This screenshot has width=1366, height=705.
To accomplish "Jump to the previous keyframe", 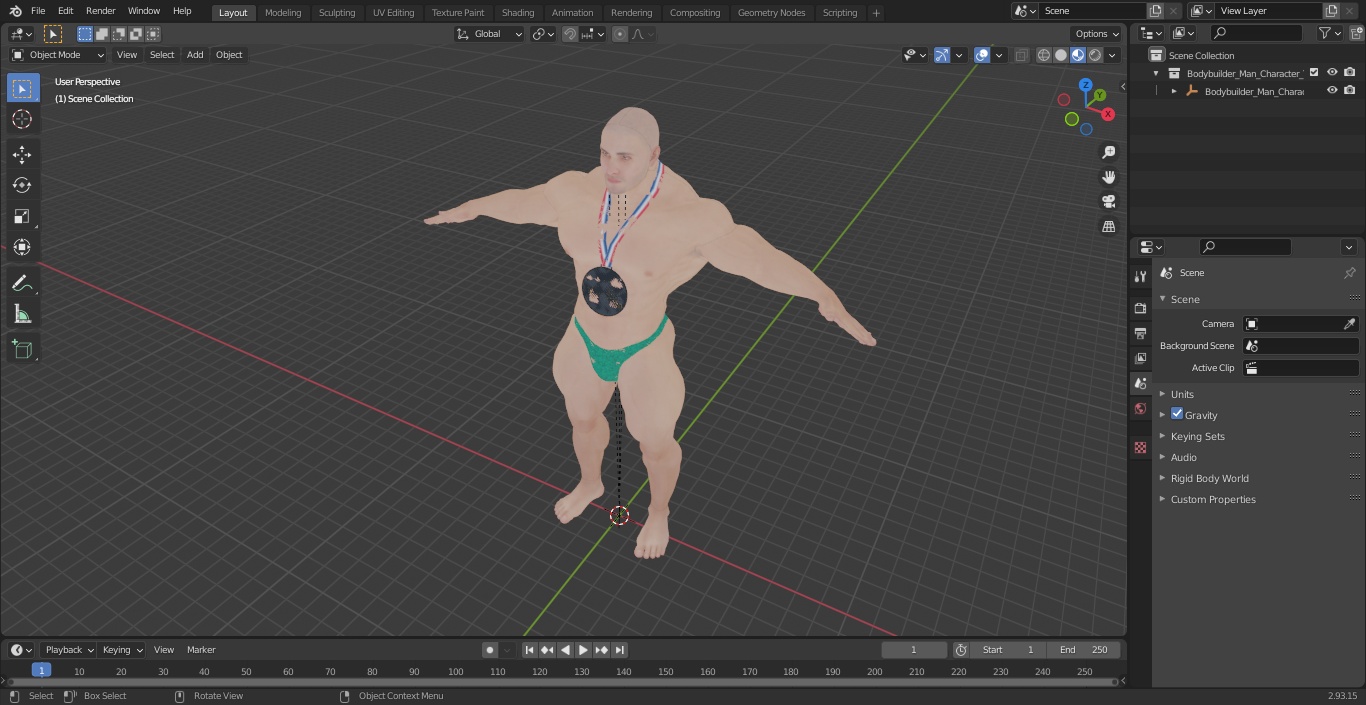I will [547, 650].
